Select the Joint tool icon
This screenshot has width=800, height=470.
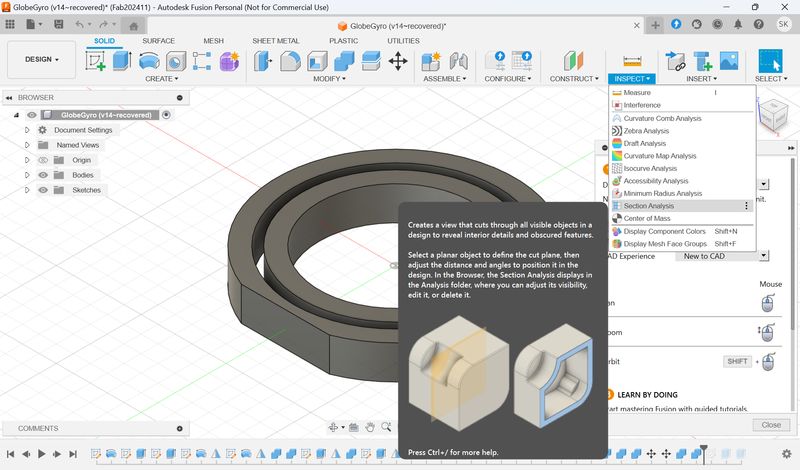click(458, 61)
